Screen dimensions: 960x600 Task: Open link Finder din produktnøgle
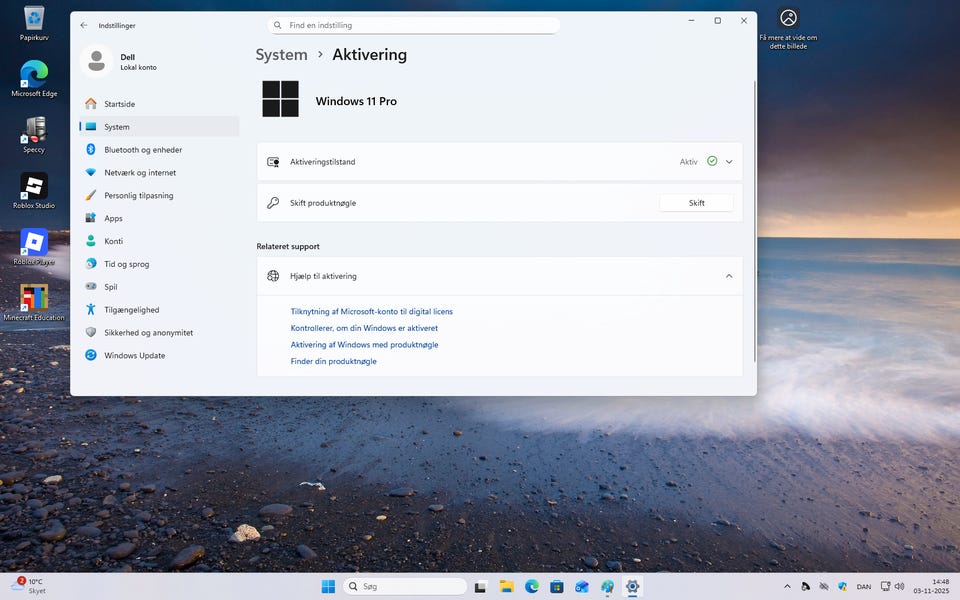pos(333,361)
